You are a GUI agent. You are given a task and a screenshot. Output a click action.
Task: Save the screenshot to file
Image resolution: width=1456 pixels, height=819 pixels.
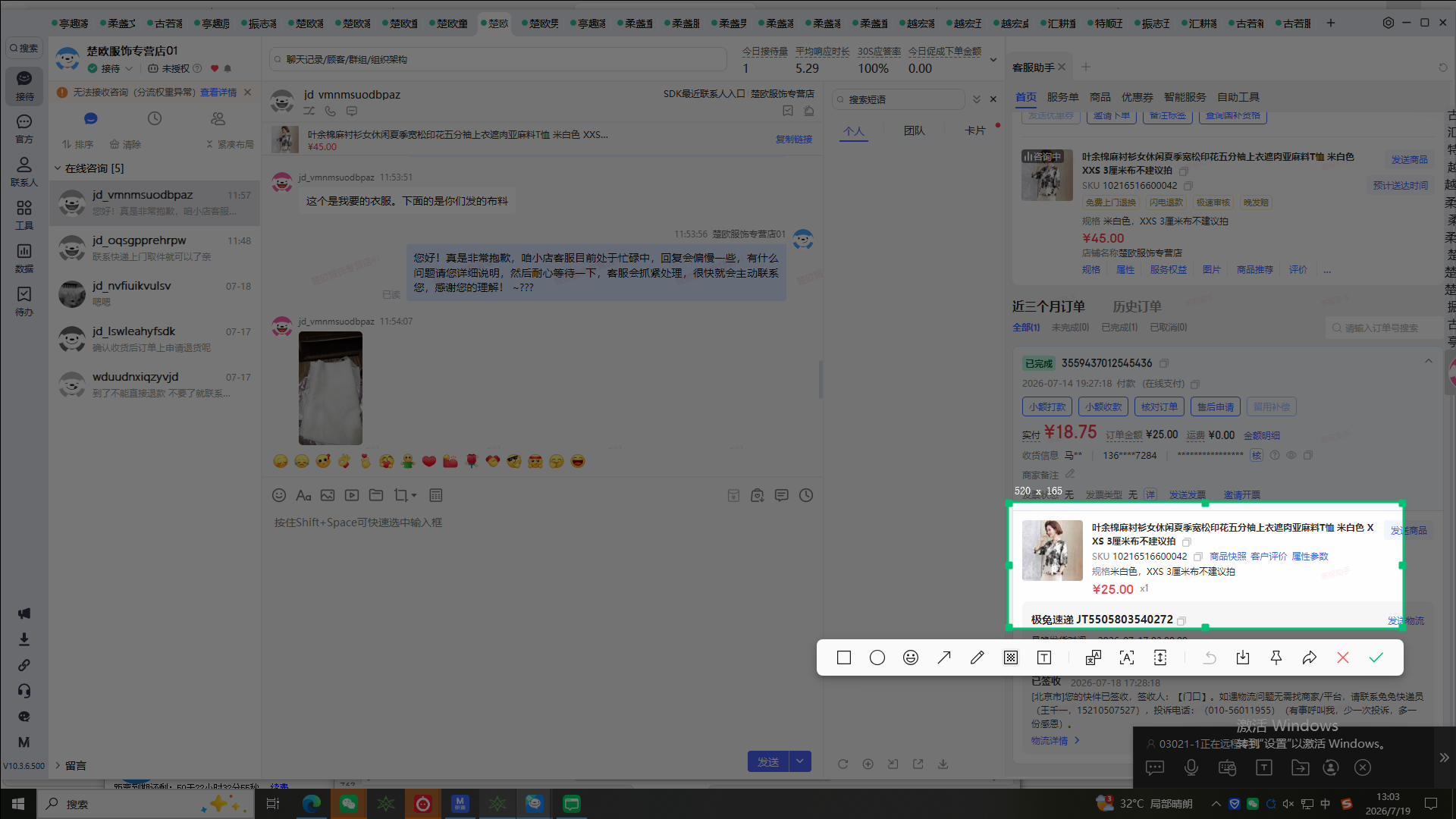[x=1243, y=657]
